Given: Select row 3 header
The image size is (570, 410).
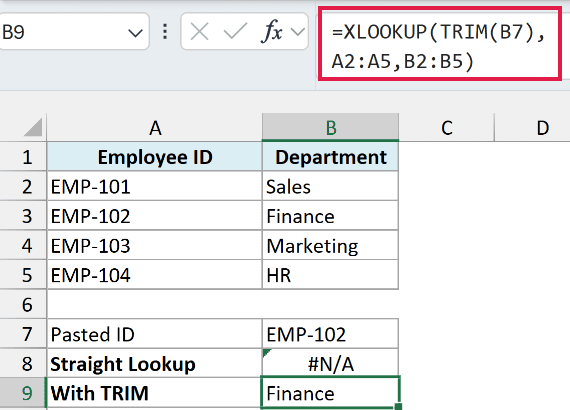Looking at the screenshot, I should [x=23, y=216].
